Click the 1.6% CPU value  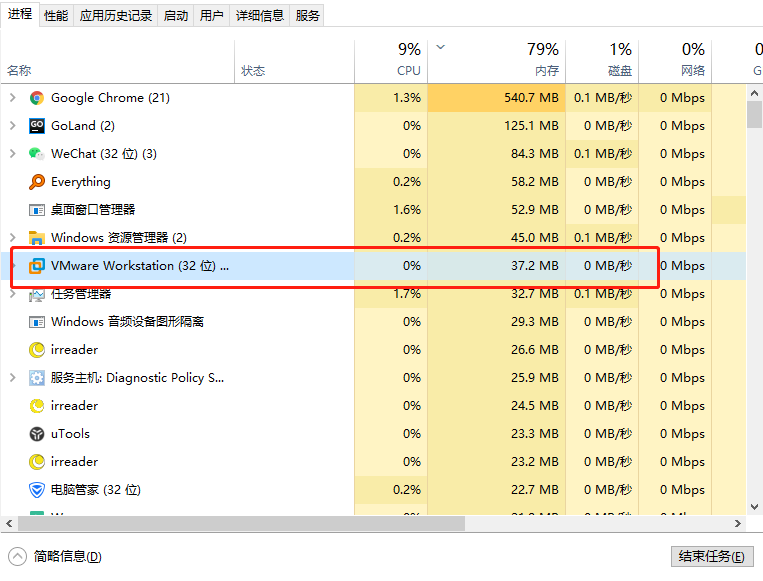(407, 210)
